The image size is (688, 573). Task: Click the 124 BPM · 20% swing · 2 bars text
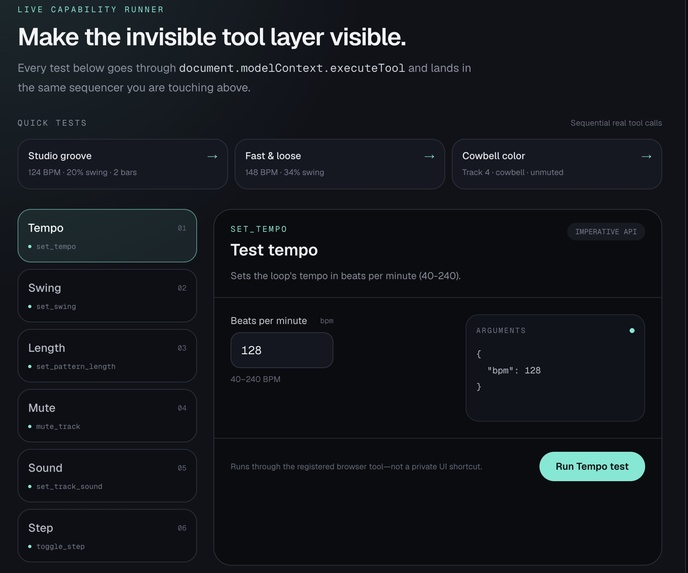(82, 172)
